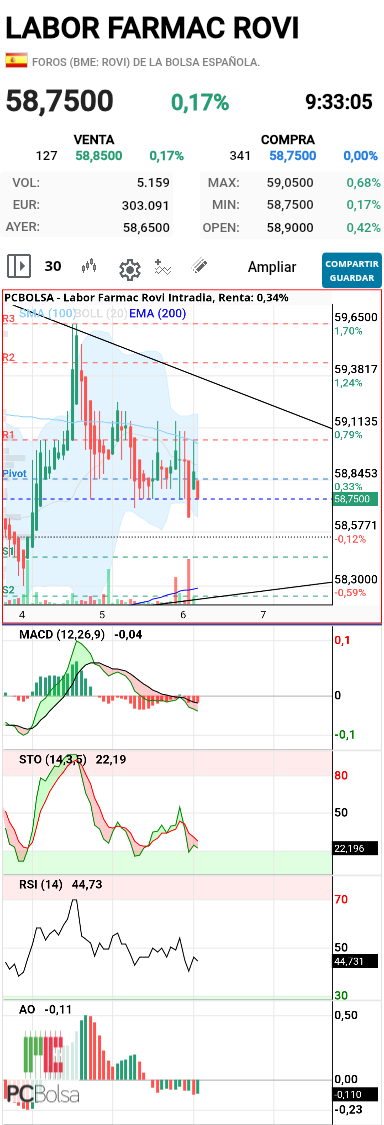
Task: Click the R1 resistance label
Action: click(9, 435)
